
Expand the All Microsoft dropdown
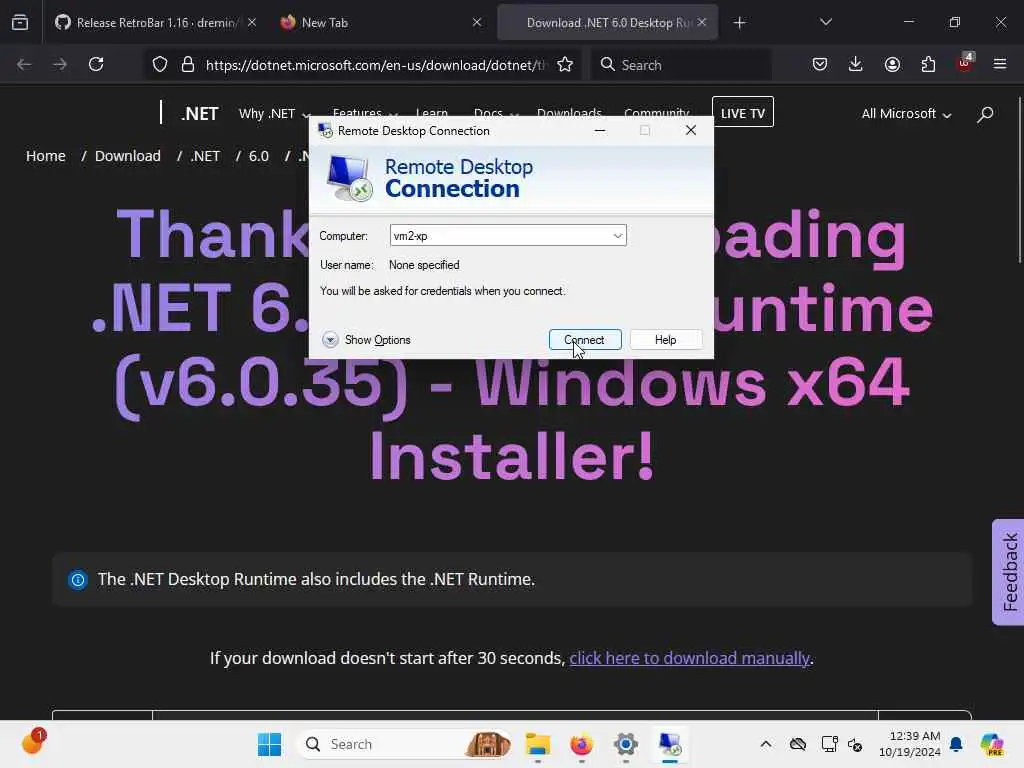coord(906,114)
